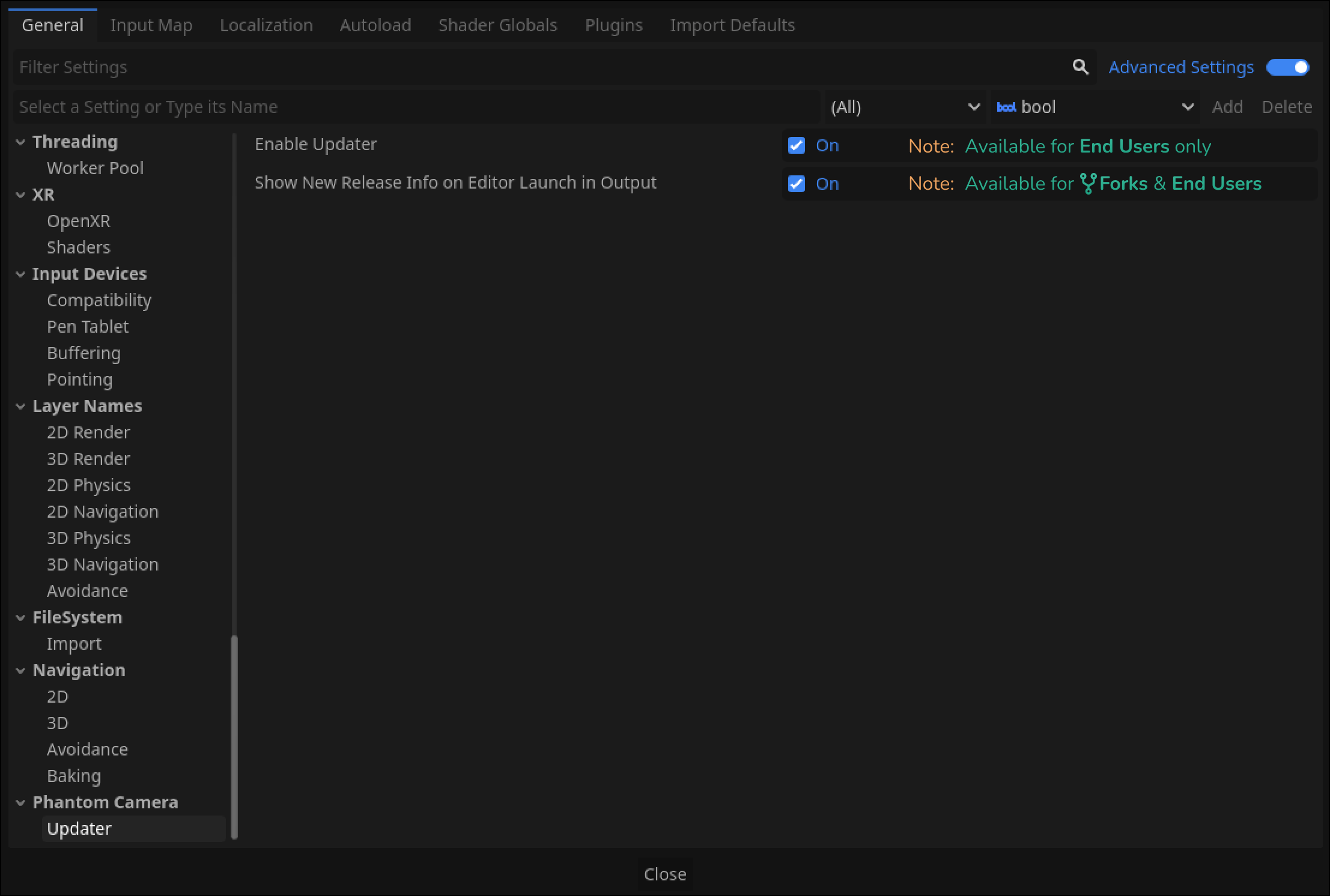Viewport: 1330px width, 896px height.
Task: Toggle Enable Updater checkbox off
Action: 797,145
